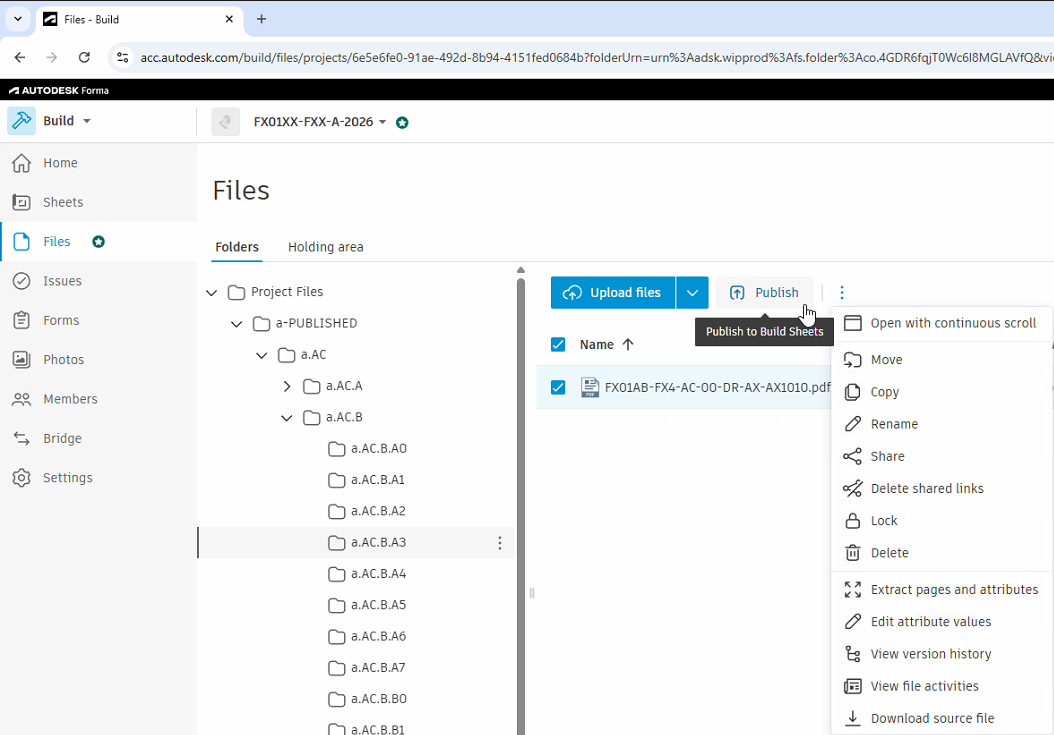
Task: Choose Move from the context menu
Action: pyautogui.click(x=941, y=360)
